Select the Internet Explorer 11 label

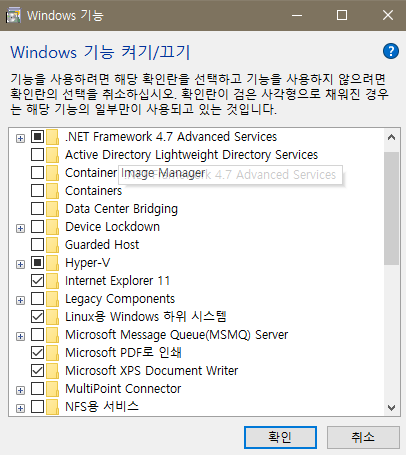coord(117,281)
